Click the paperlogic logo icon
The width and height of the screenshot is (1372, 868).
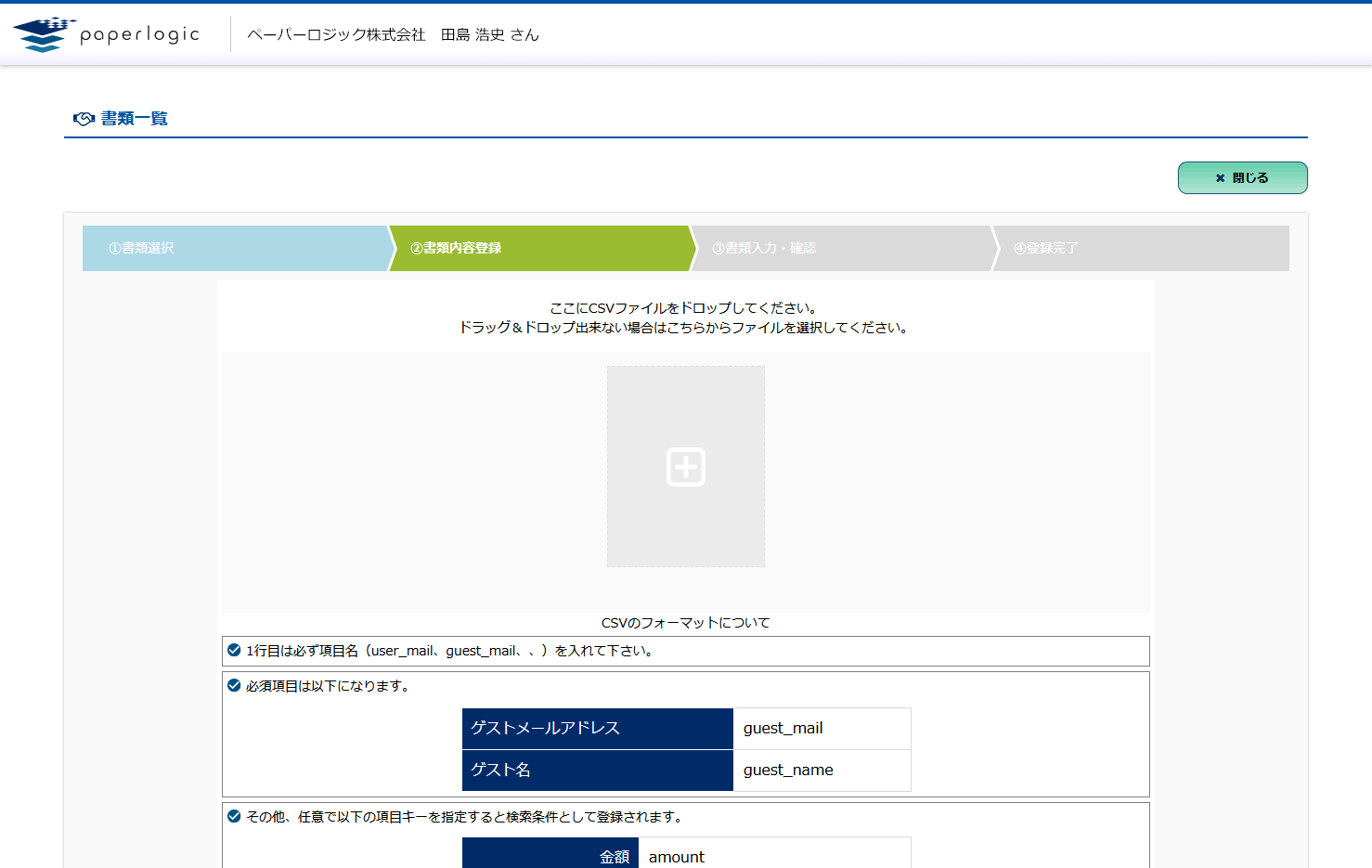43,34
